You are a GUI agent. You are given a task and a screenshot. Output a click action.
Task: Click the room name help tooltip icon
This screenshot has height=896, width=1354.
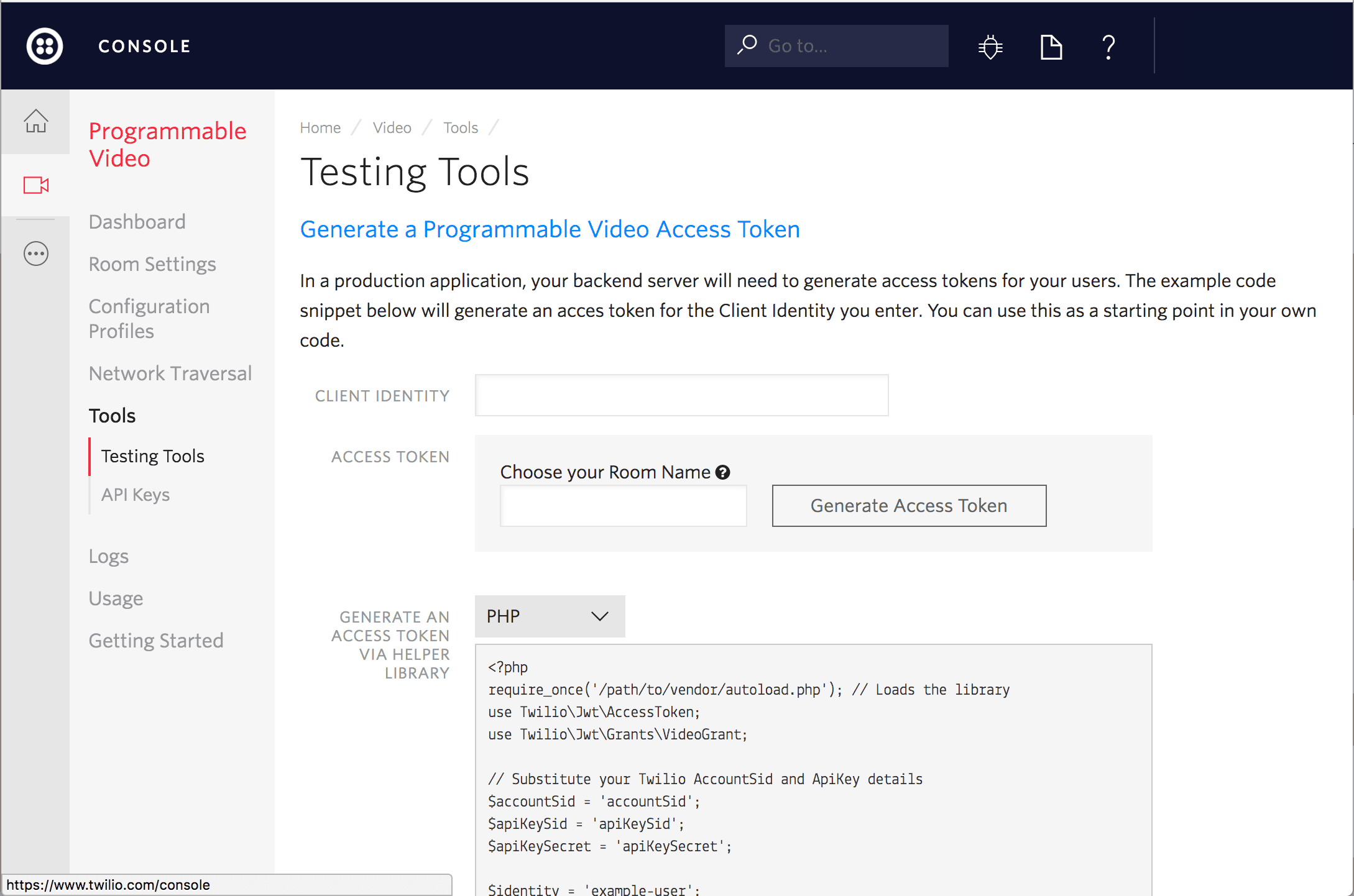pos(723,472)
